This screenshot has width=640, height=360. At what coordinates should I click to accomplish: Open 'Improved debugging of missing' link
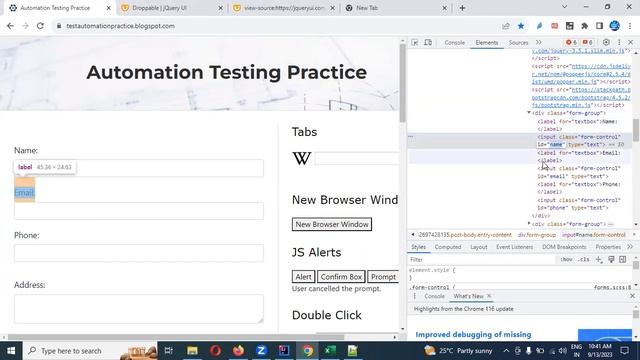coord(473,334)
